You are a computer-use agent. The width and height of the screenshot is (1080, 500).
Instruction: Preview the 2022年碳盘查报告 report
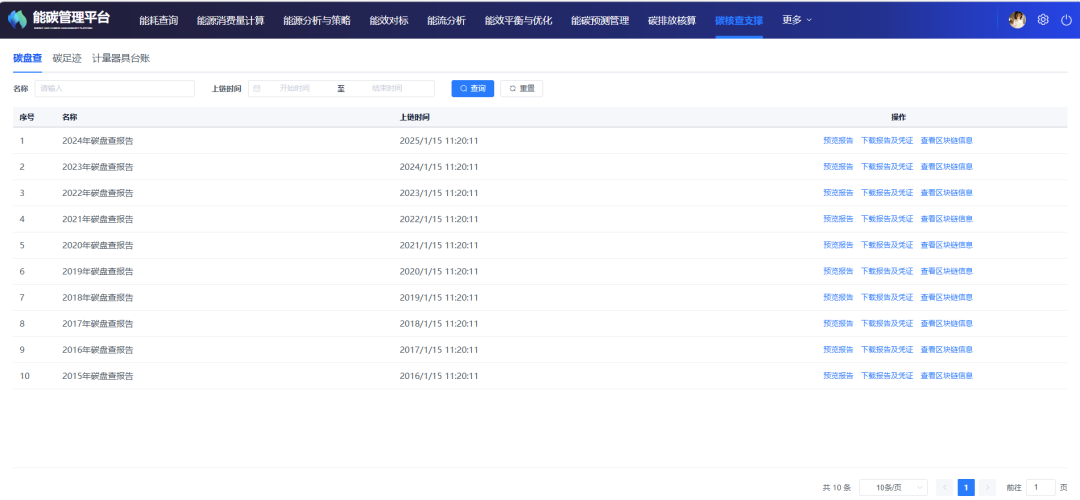838,193
